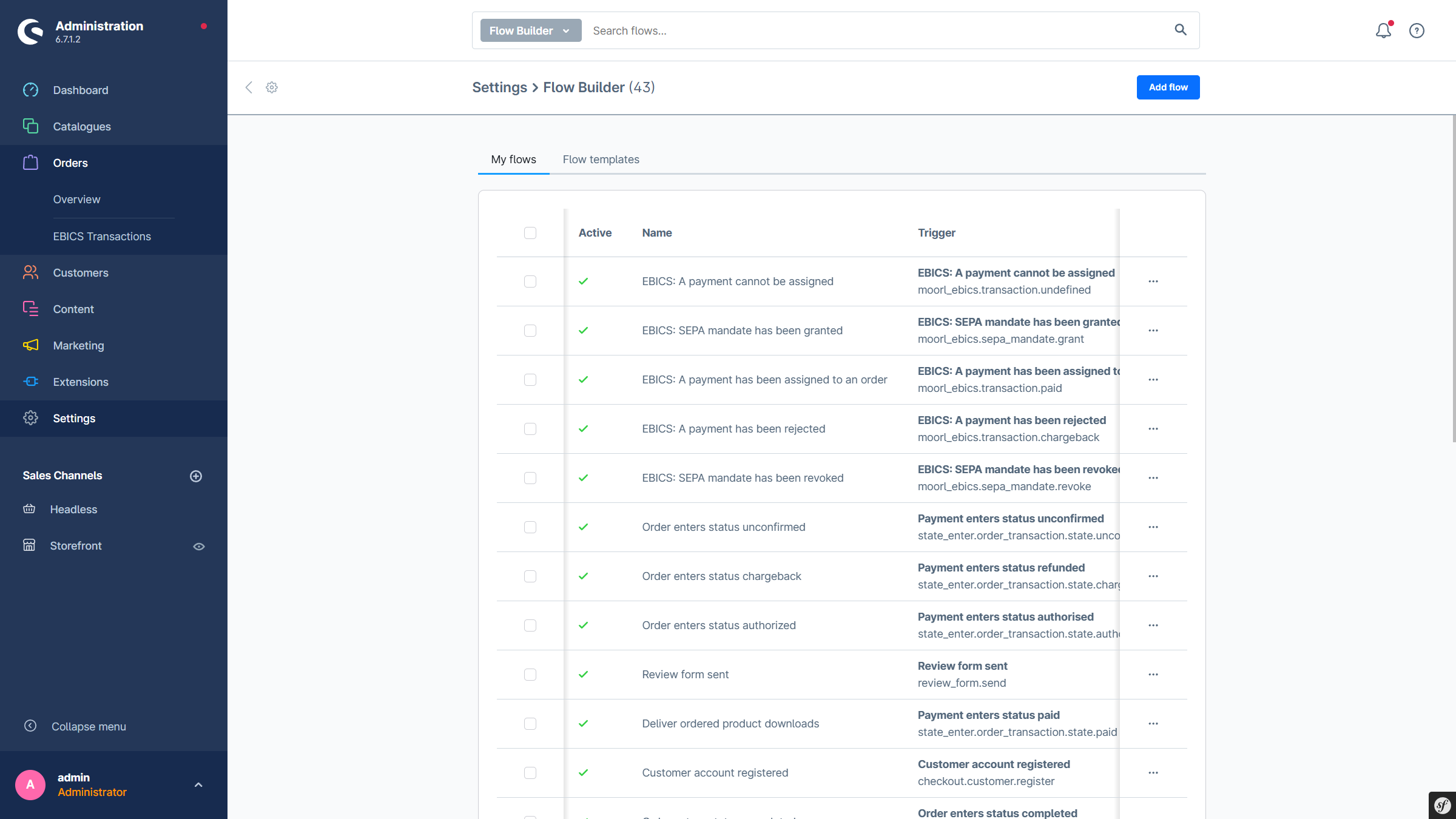This screenshot has height=819, width=1456.
Task: Check the select-all flows checkbox
Action: (530, 233)
